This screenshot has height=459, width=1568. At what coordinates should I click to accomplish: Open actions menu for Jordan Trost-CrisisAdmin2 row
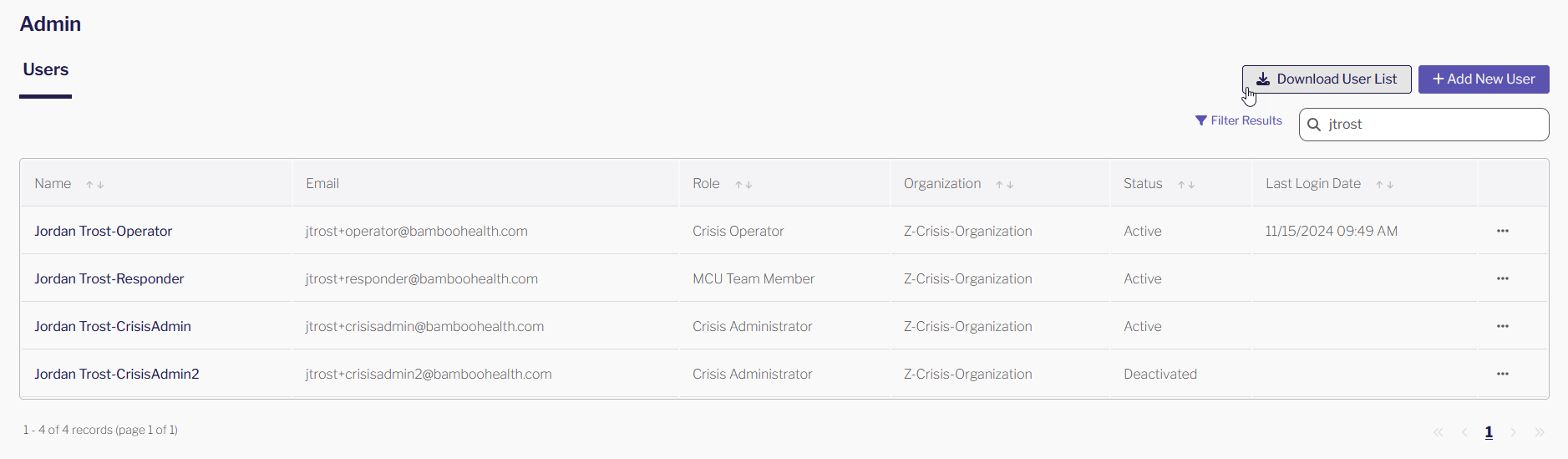pyautogui.click(x=1502, y=374)
